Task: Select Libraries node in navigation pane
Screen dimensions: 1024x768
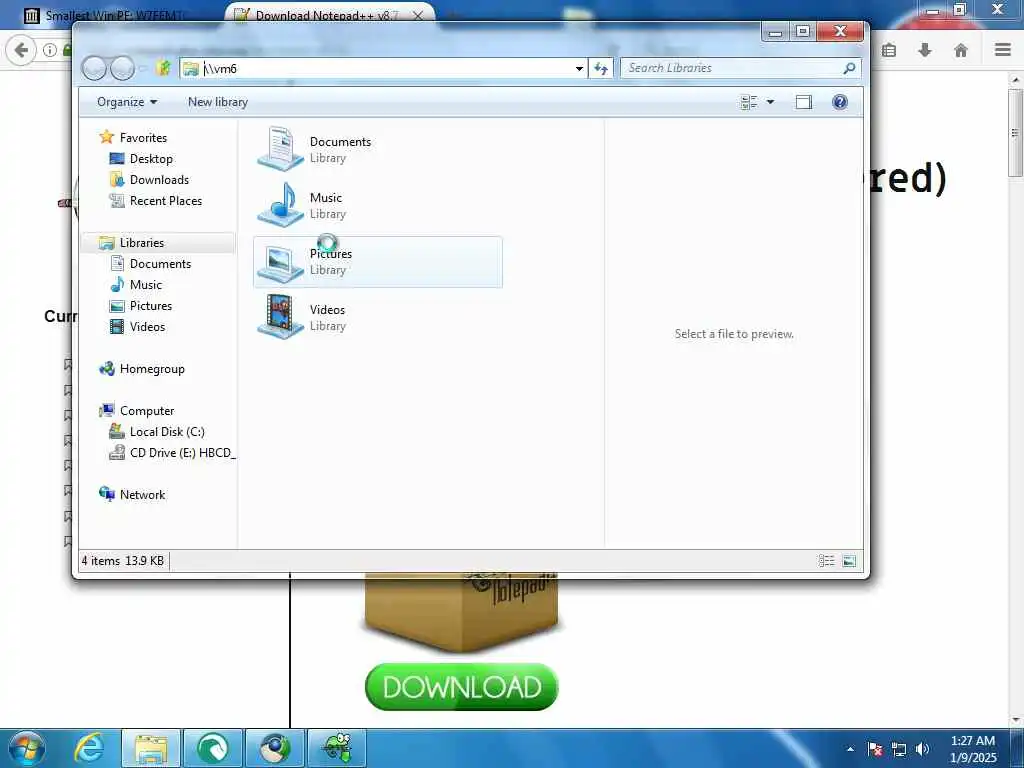Action: [142, 242]
